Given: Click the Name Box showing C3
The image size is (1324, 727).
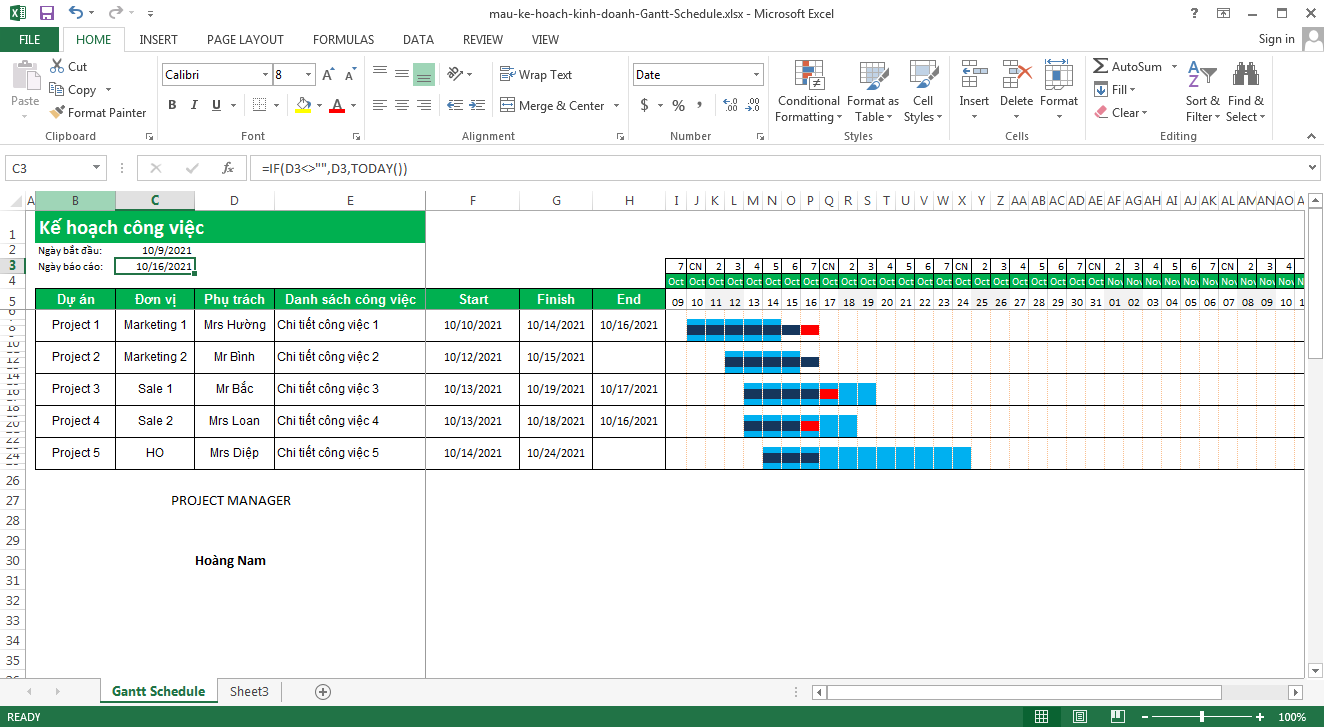Looking at the screenshot, I should pyautogui.click(x=55, y=168).
